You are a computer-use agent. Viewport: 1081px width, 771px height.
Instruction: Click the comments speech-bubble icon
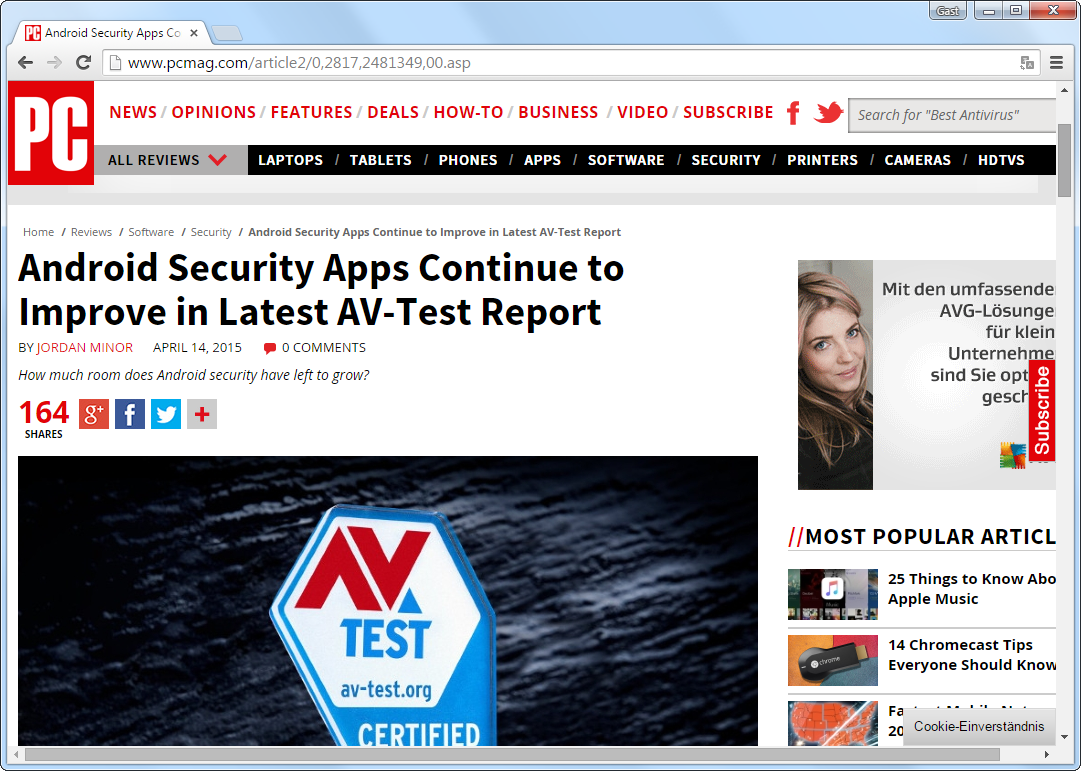coord(269,347)
